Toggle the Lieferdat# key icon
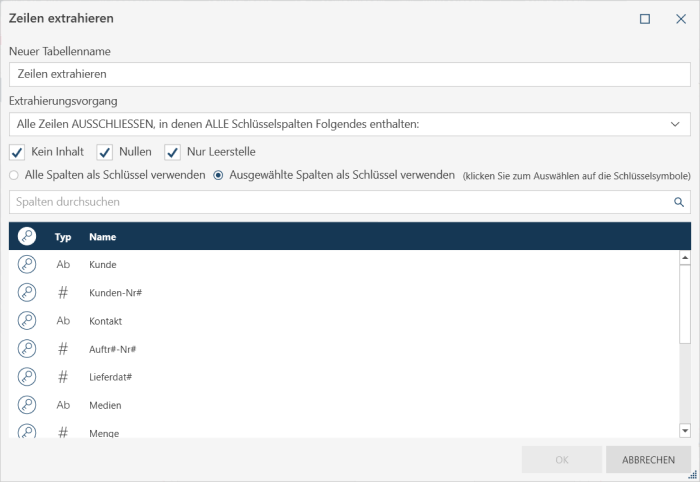Viewport: 700px width, 482px height. [27, 377]
